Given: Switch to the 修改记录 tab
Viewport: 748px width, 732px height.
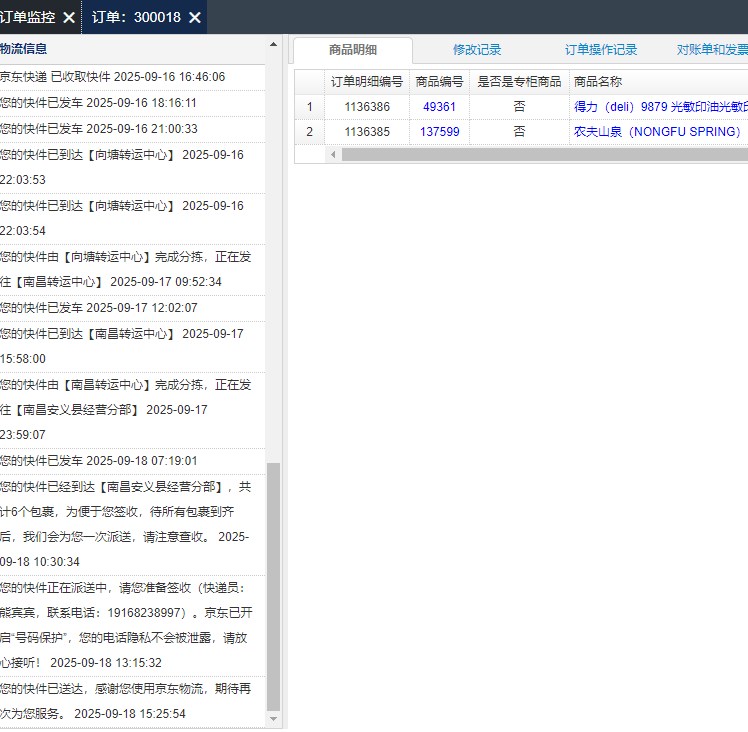Looking at the screenshot, I should (x=477, y=50).
